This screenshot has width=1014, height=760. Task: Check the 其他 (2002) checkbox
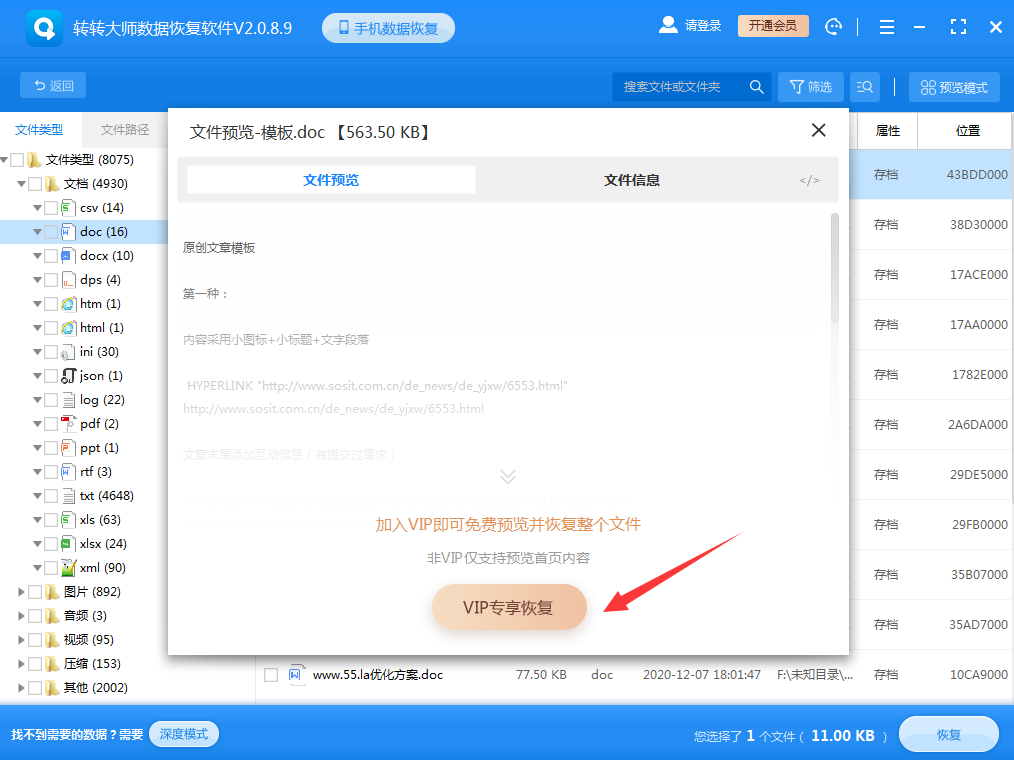point(35,687)
